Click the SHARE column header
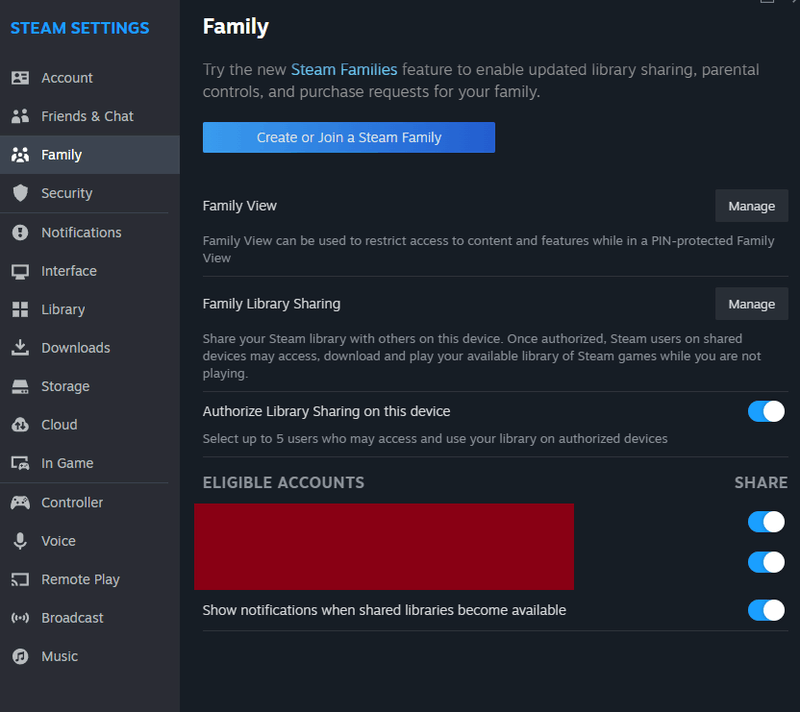The height and width of the screenshot is (712, 800). [761, 482]
